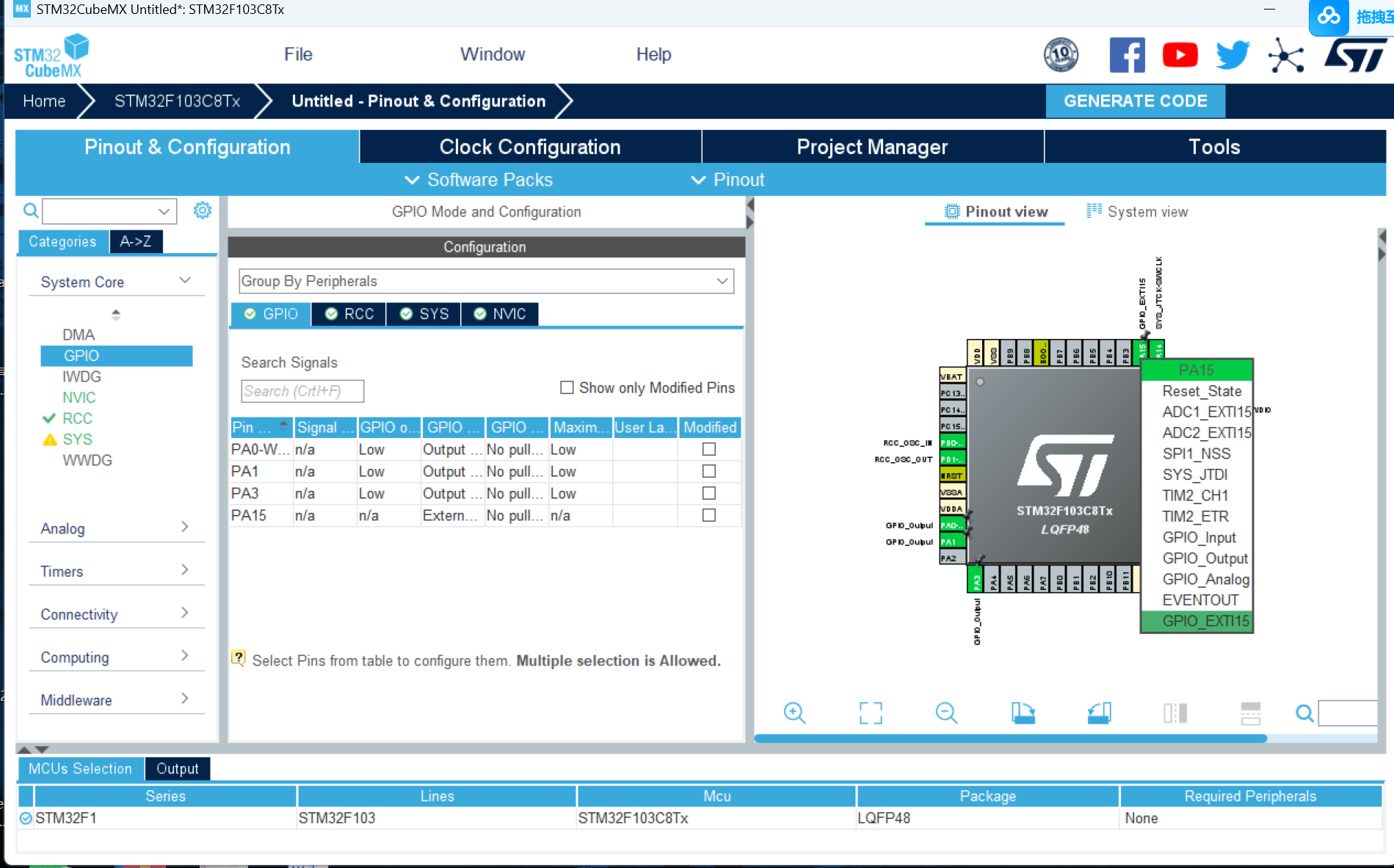Image resolution: width=1394 pixels, height=868 pixels.
Task: Click the pin search magnifier in the pinout toolbar
Action: 1304,712
